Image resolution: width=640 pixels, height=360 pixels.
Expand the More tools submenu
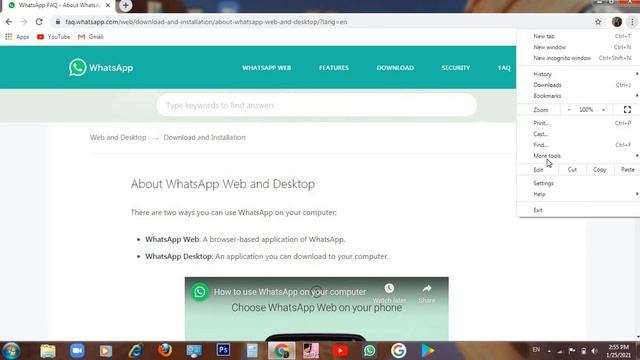[578, 156]
